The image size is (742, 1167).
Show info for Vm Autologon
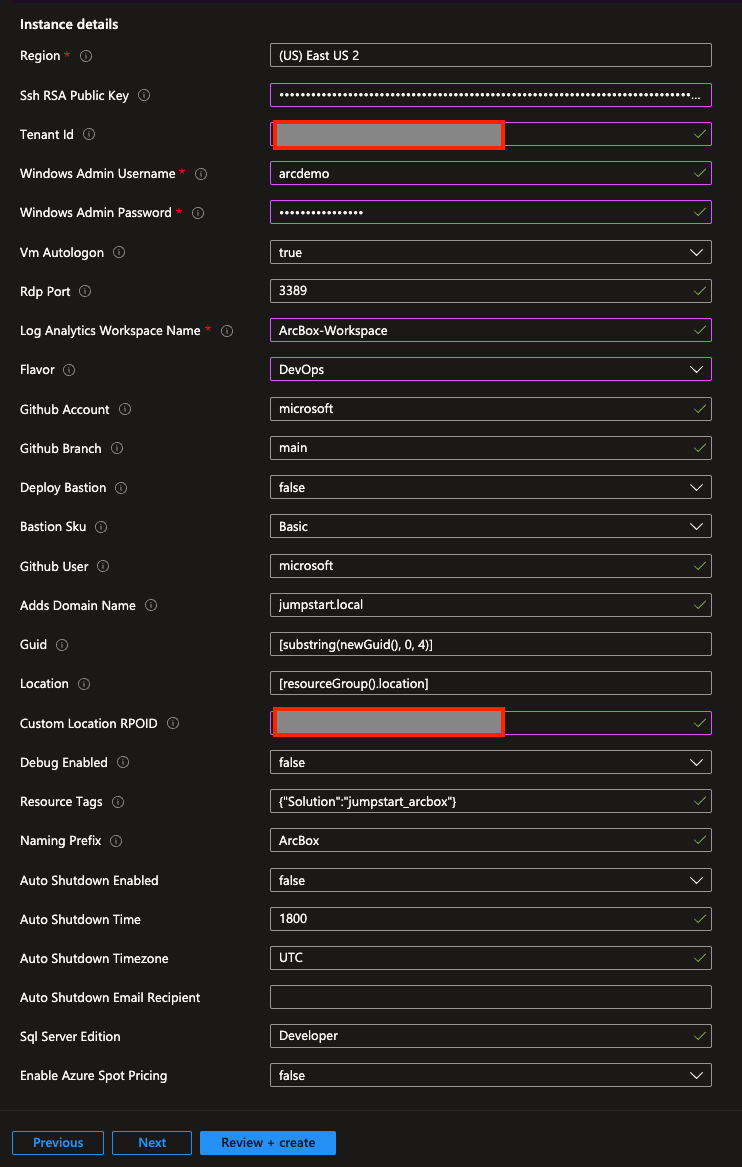pos(119,252)
